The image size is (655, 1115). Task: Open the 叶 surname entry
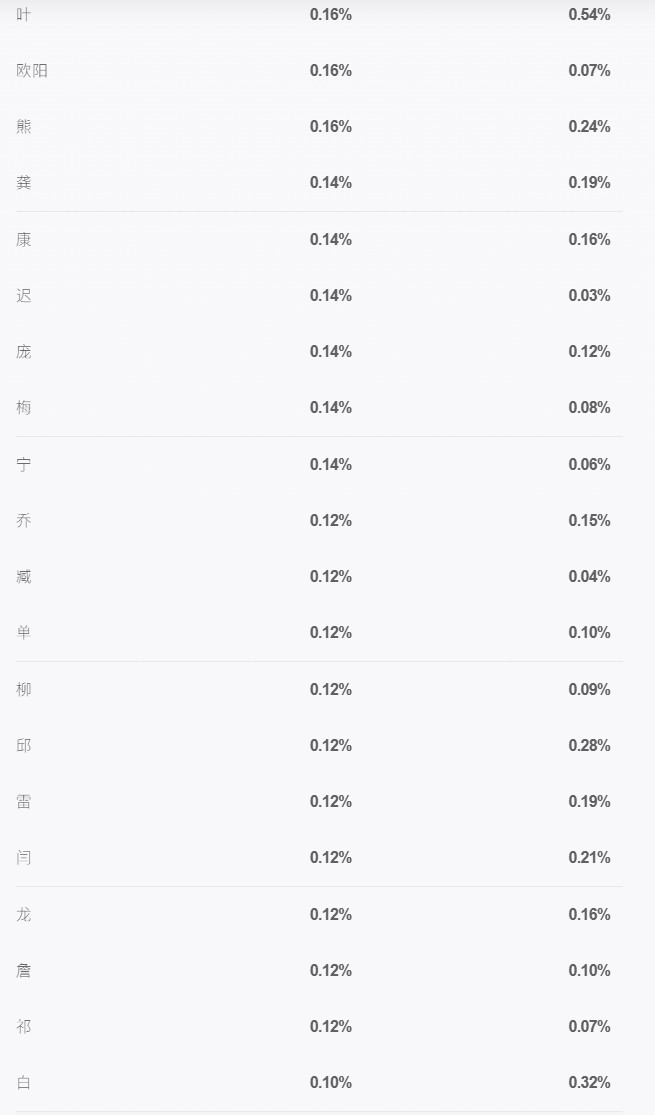[23, 14]
